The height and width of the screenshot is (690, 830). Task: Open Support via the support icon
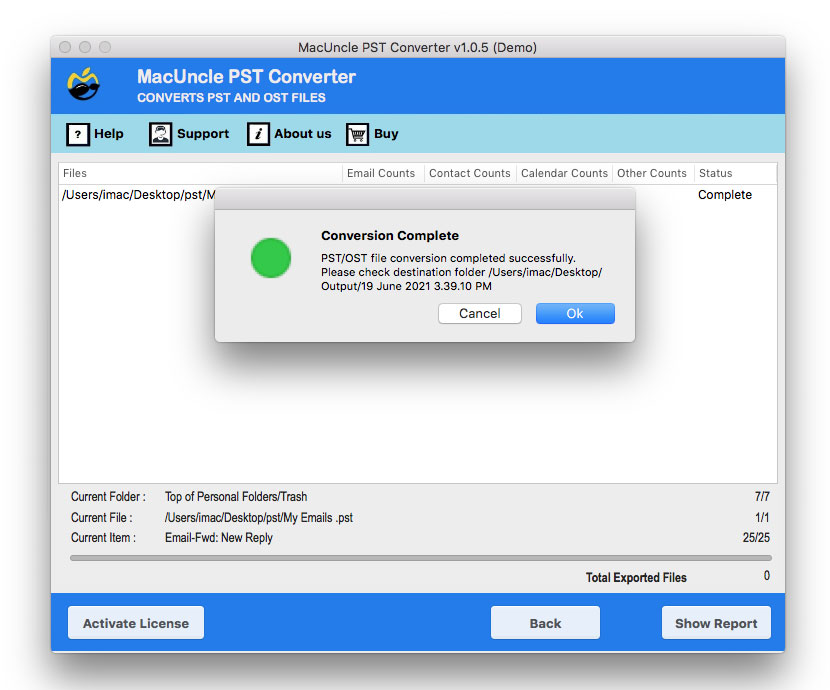point(160,134)
